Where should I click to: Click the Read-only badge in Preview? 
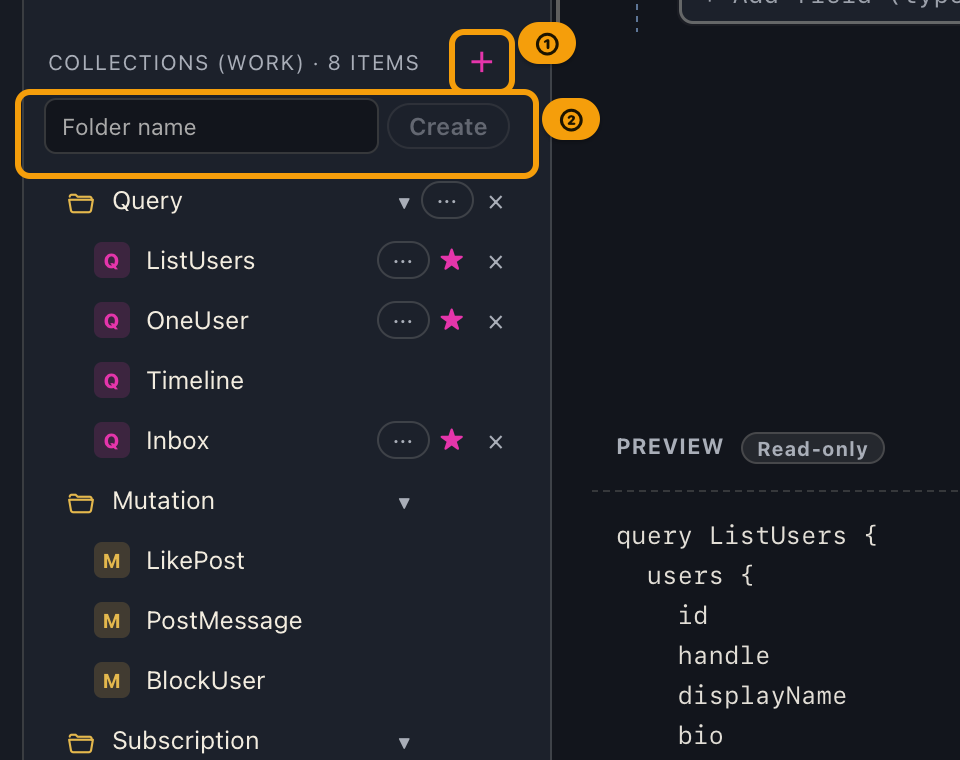[x=812, y=449]
